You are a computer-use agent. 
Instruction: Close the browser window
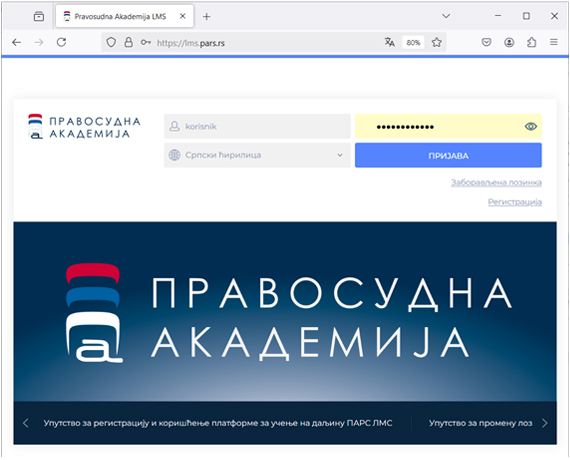pos(554,16)
